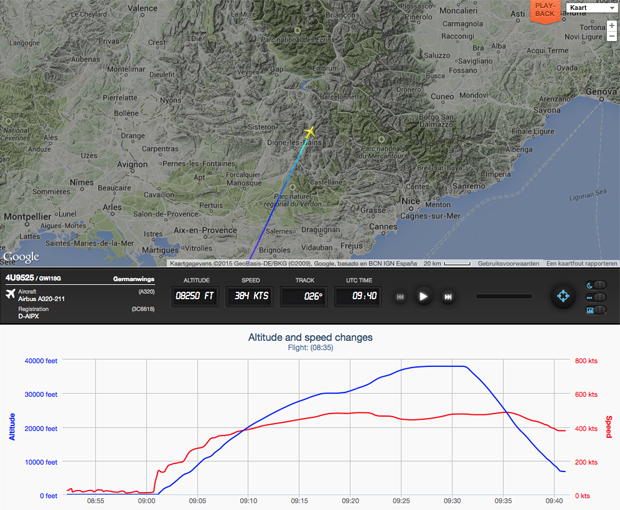Click the 09:40 UTC time readout

(358, 296)
